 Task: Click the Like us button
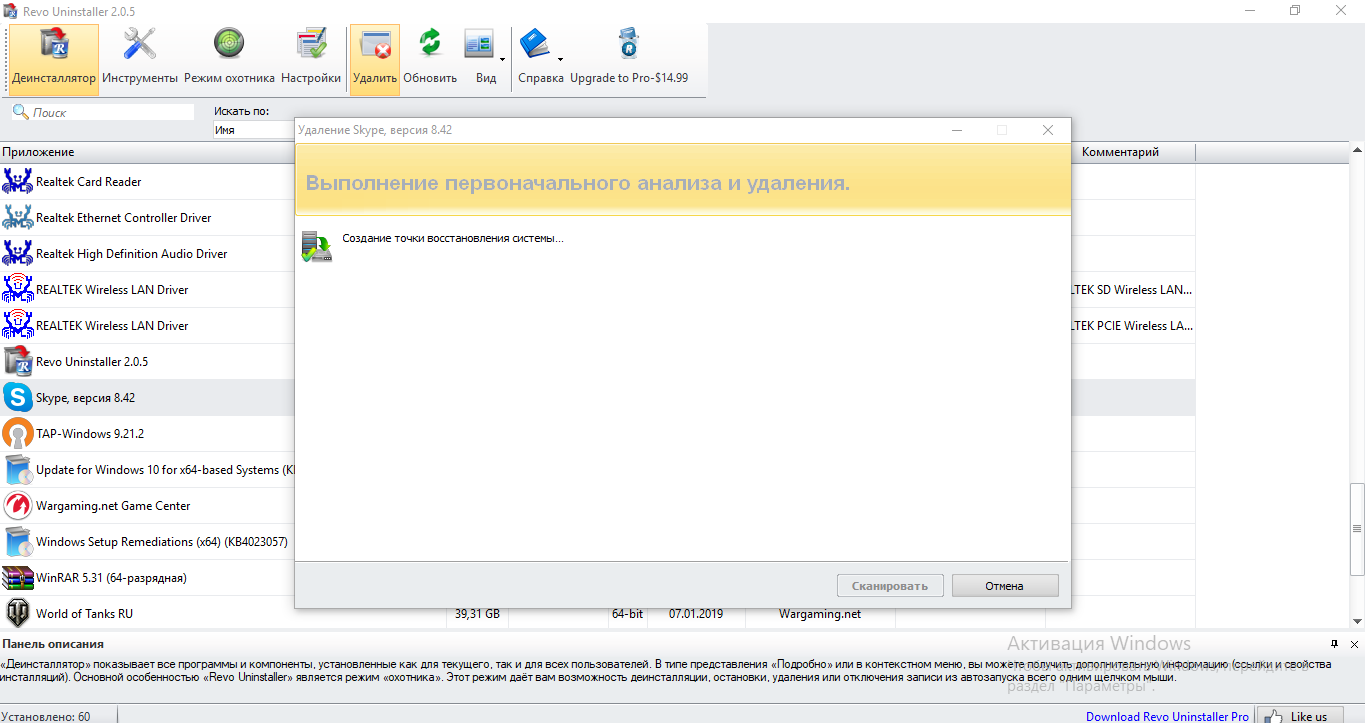point(1299,715)
